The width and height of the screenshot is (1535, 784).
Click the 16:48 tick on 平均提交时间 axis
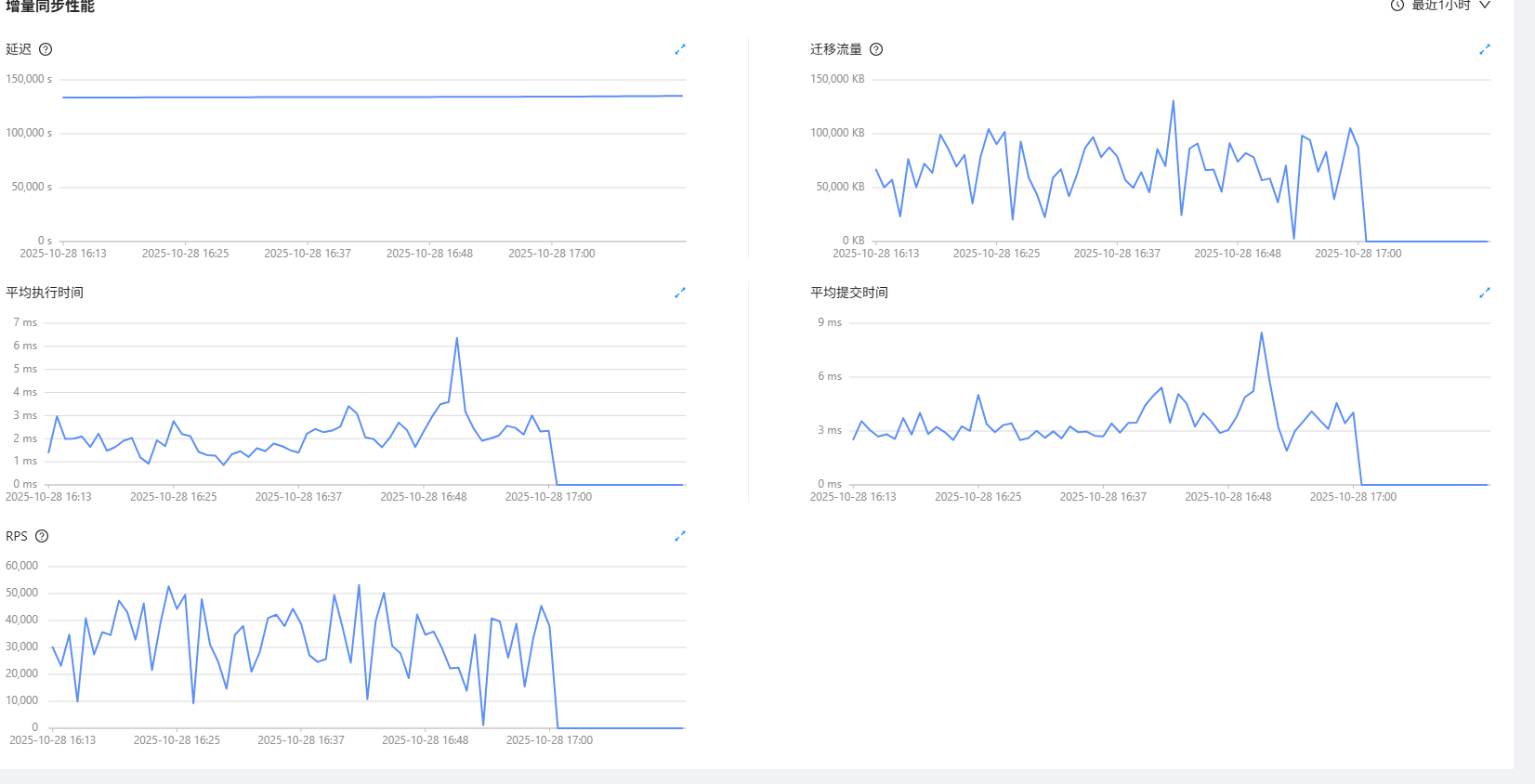click(1227, 497)
